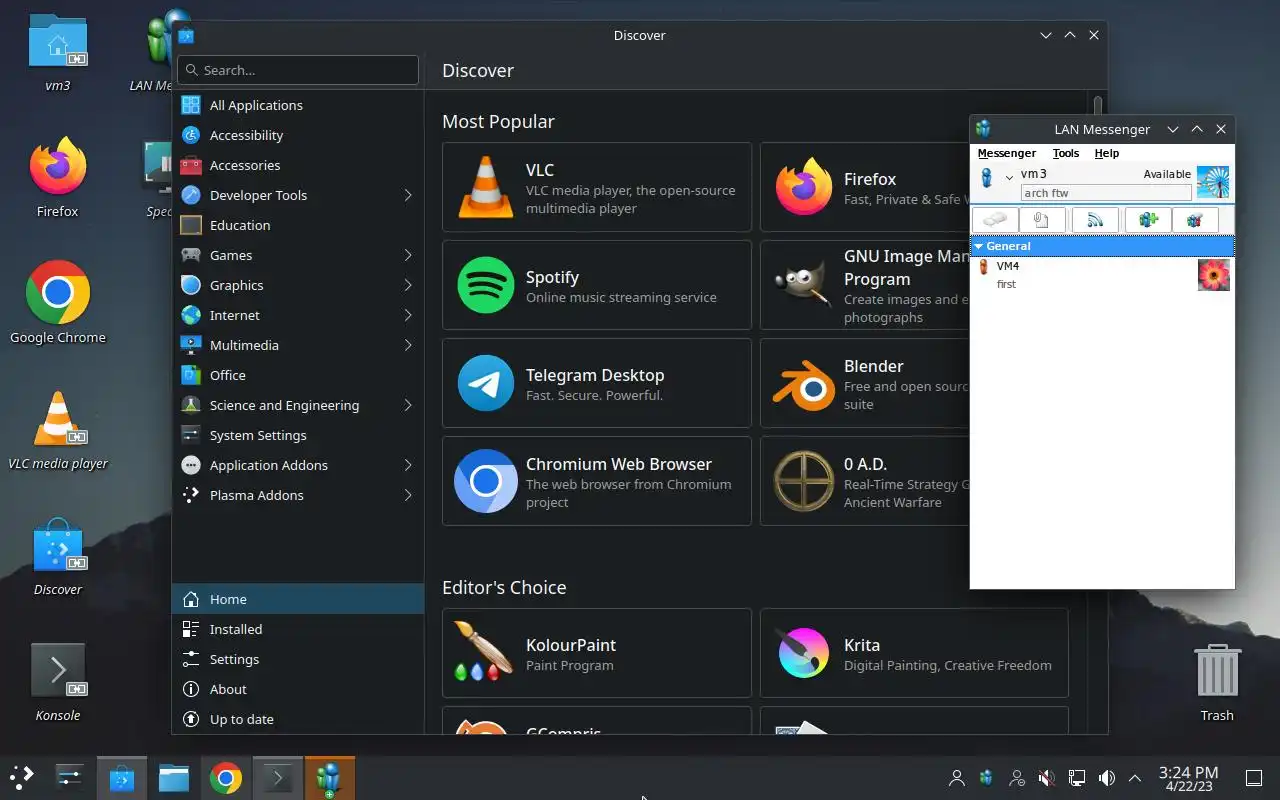Viewport: 1280px width, 800px height.
Task: Select VM4 contact in LAN Messenger
Action: [1102, 275]
